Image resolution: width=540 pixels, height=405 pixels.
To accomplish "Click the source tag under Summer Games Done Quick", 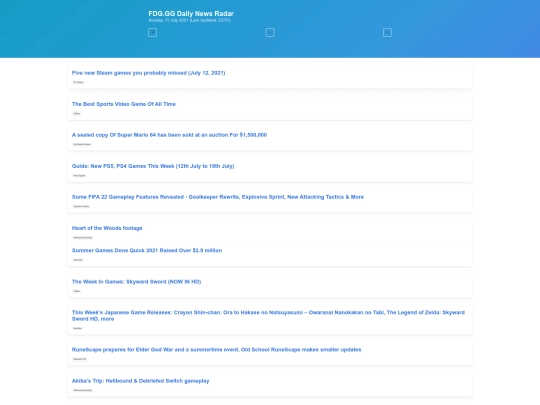I will click(x=78, y=260).
